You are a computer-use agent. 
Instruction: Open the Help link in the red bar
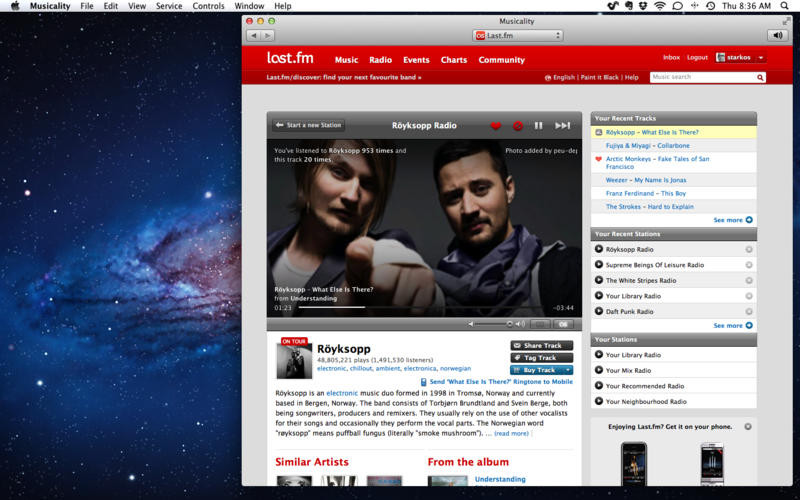tap(632, 78)
